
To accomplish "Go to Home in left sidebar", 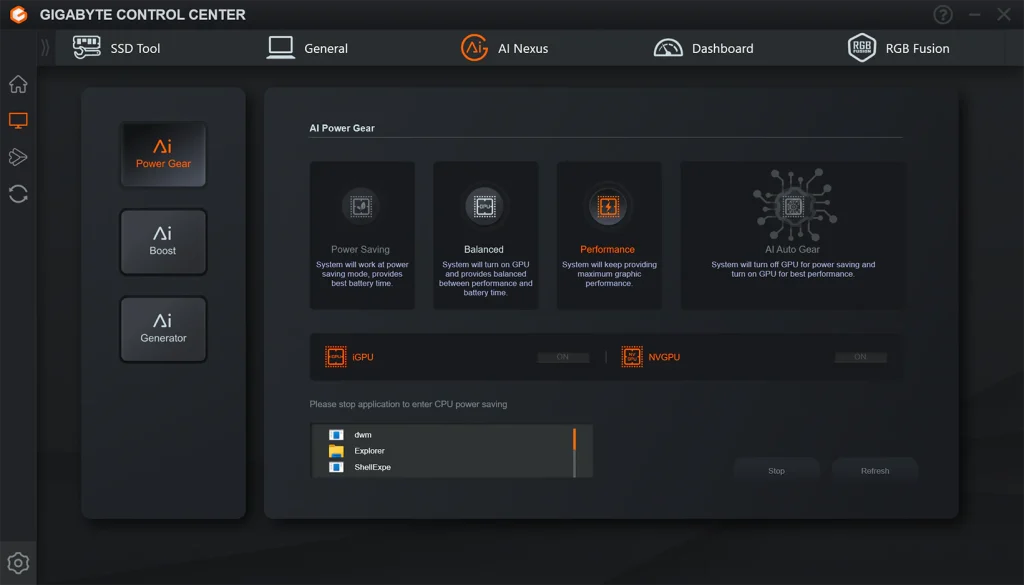I will point(18,84).
